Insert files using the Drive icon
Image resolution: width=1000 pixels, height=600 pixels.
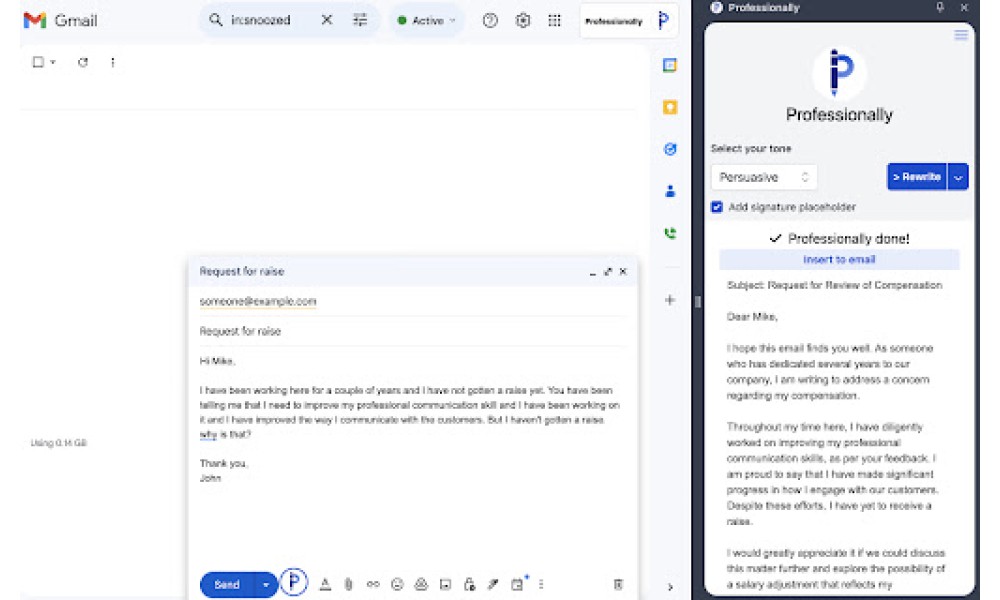421,584
